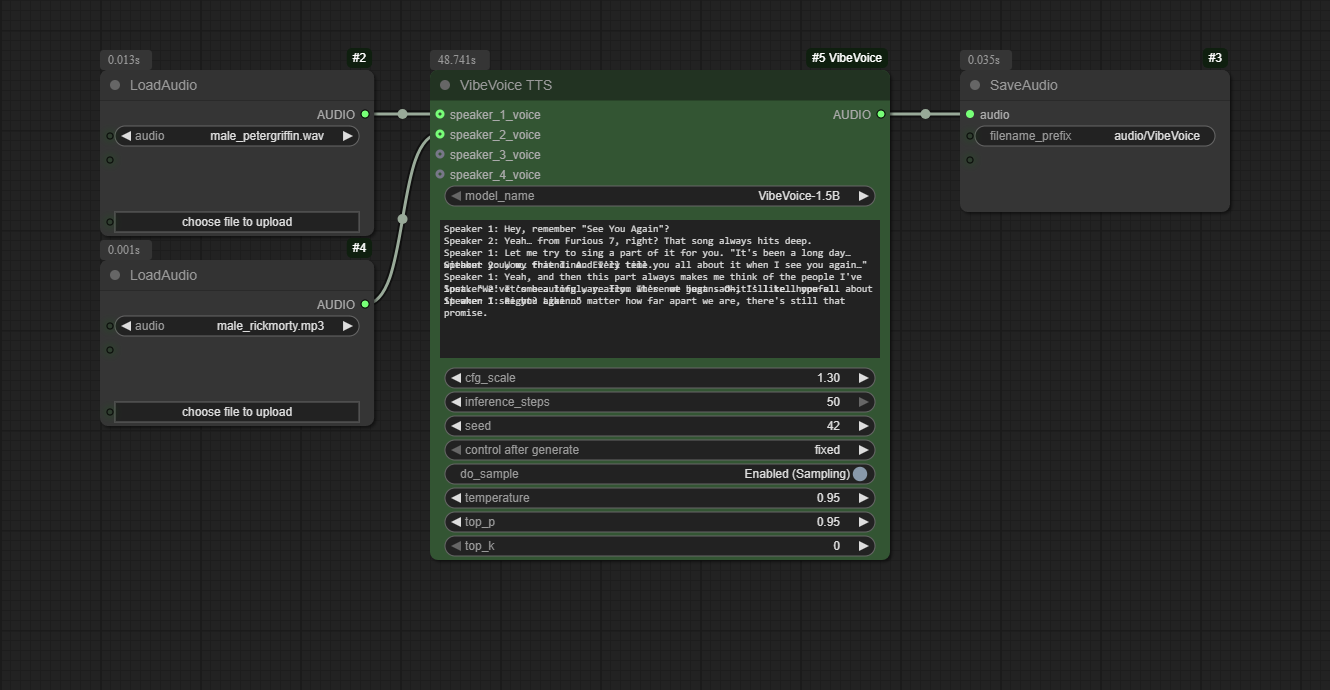
Task: Adjust the cfg_scale value widget
Action: 659,378
